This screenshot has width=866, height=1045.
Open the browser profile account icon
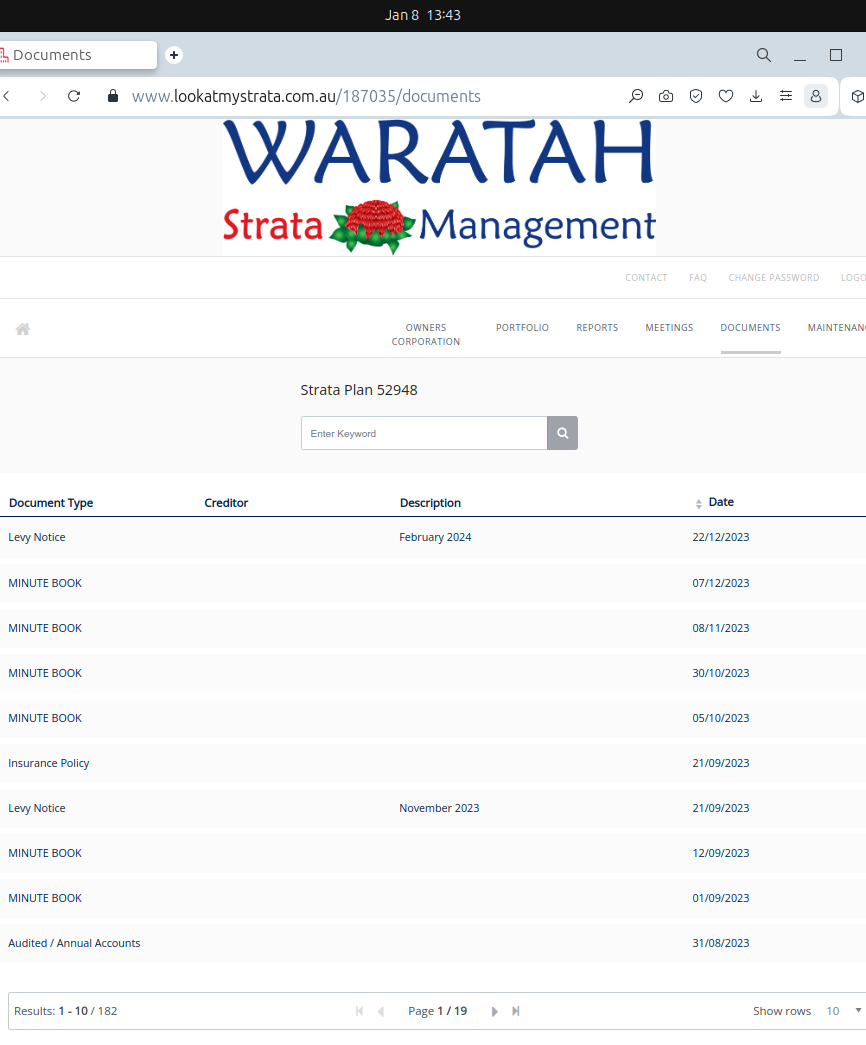(x=816, y=96)
